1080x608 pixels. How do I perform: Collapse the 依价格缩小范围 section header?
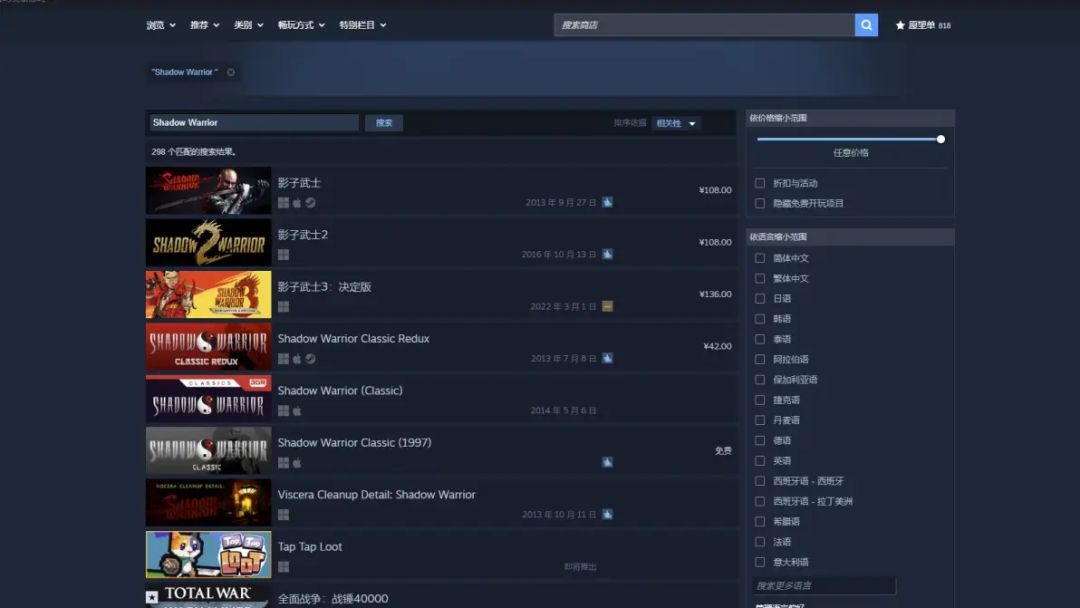851,118
